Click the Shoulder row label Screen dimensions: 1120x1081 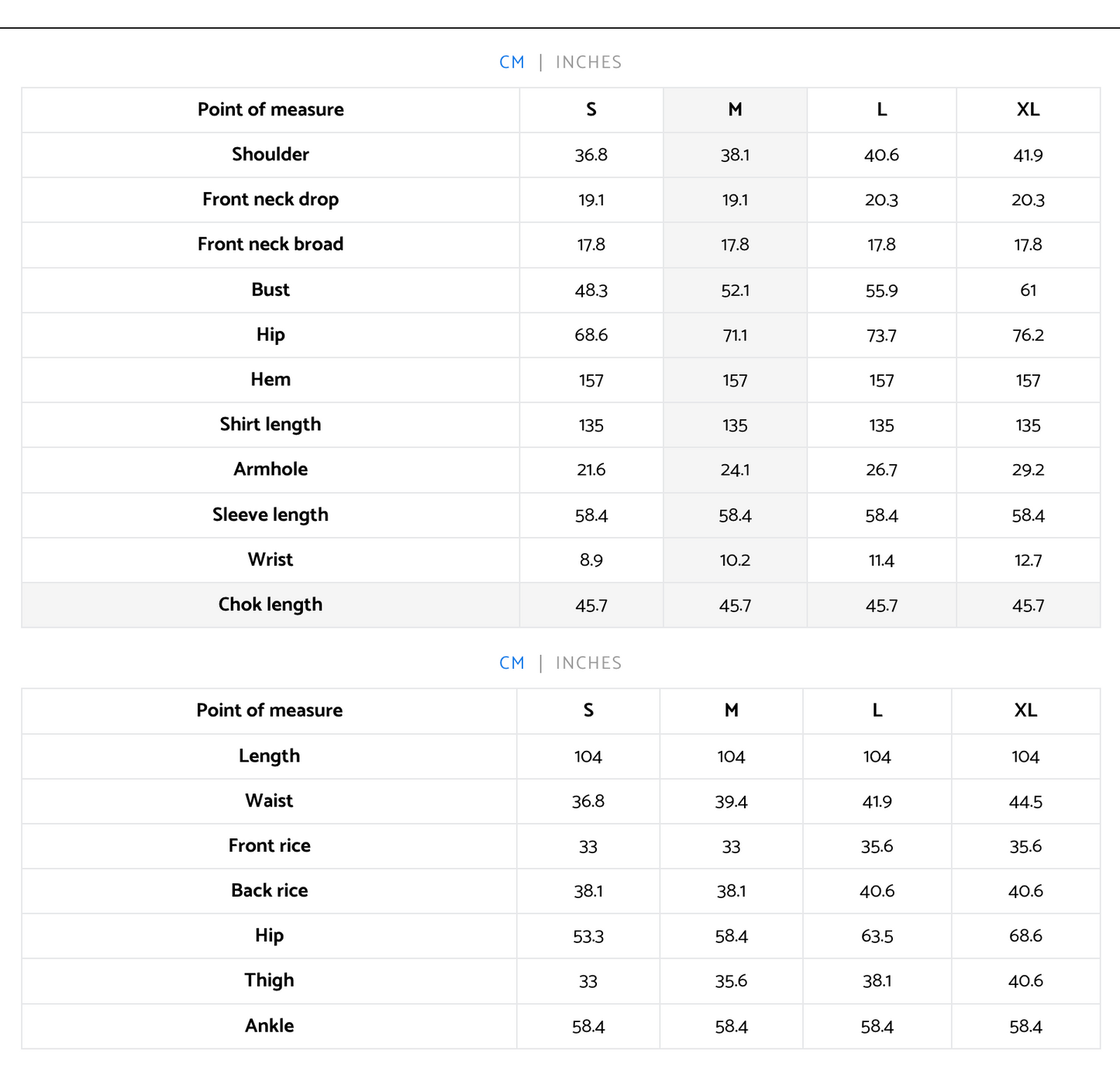click(x=270, y=154)
